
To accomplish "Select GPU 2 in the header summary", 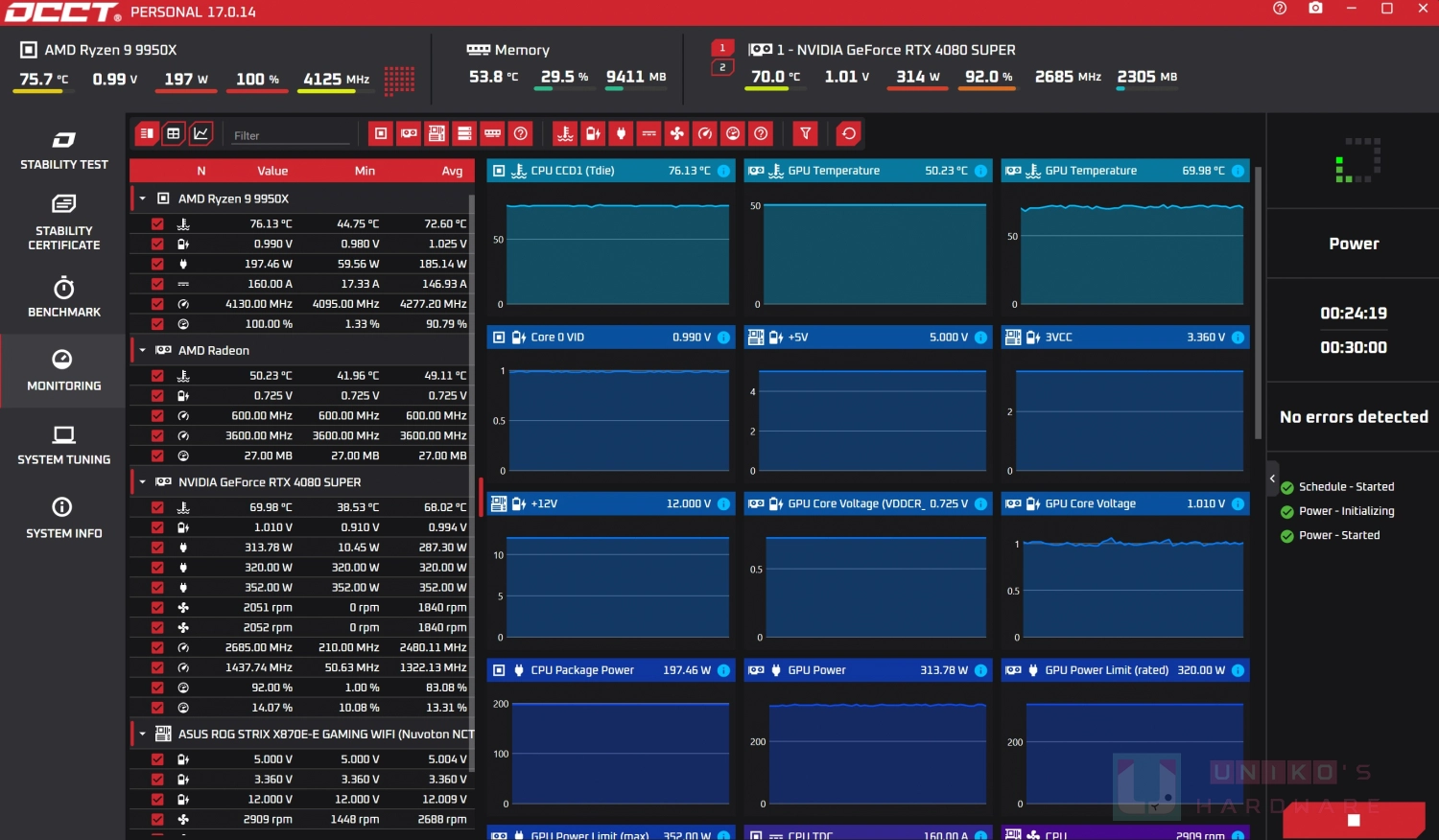I will [x=722, y=67].
